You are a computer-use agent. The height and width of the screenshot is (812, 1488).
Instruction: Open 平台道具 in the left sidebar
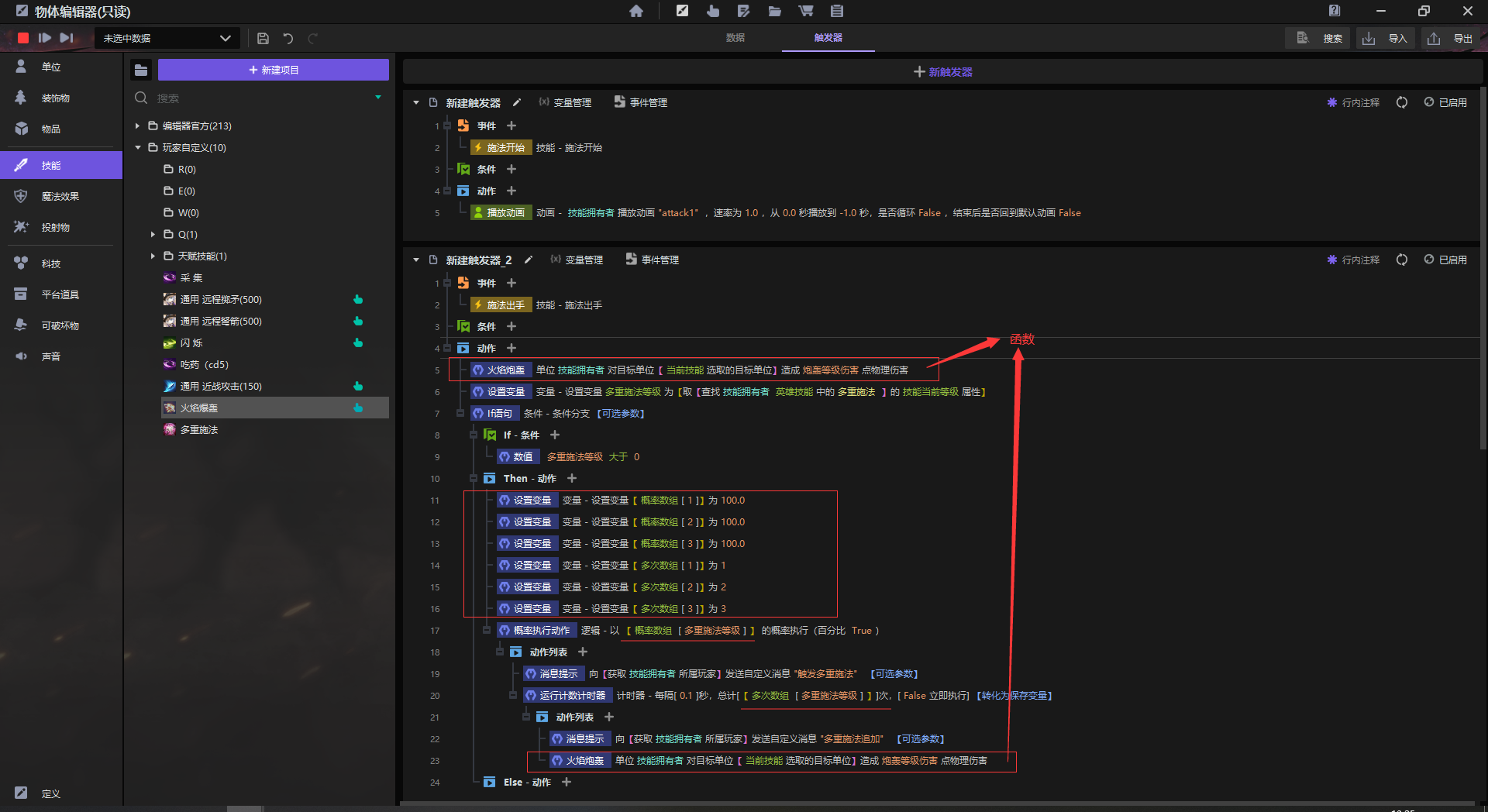[x=61, y=295]
